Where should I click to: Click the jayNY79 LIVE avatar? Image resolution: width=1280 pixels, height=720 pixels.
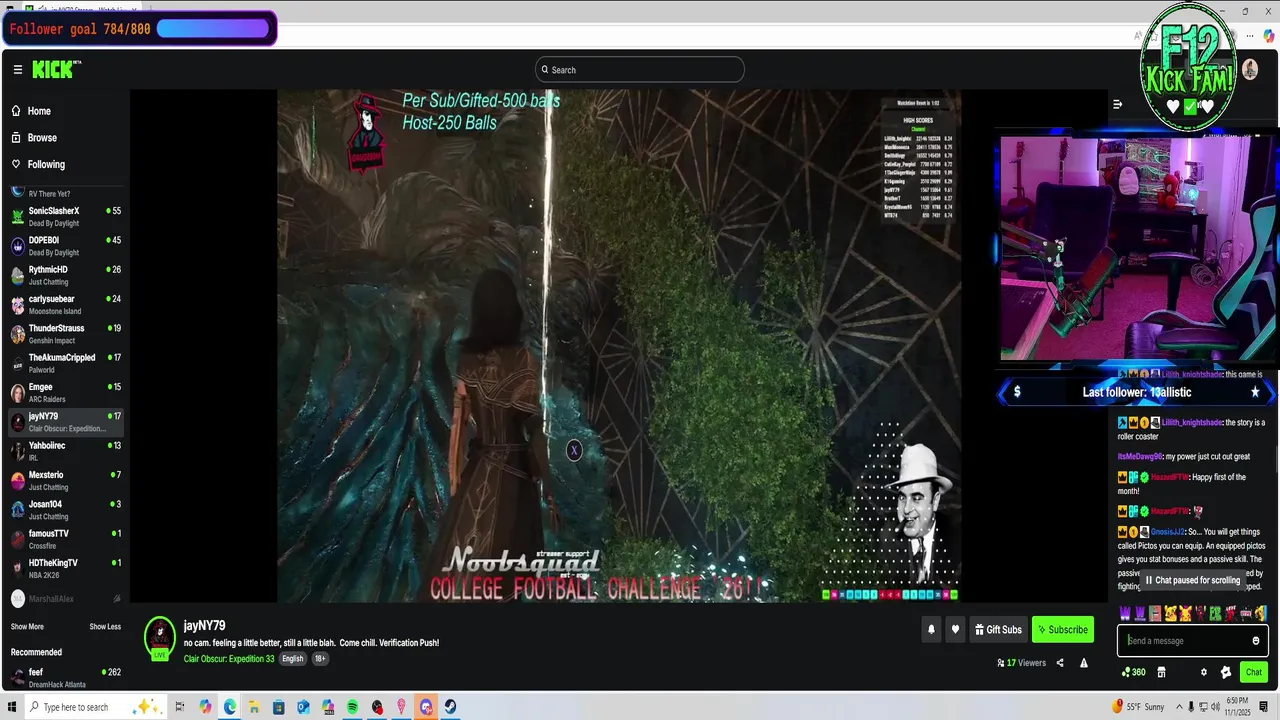pyautogui.click(x=160, y=637)
